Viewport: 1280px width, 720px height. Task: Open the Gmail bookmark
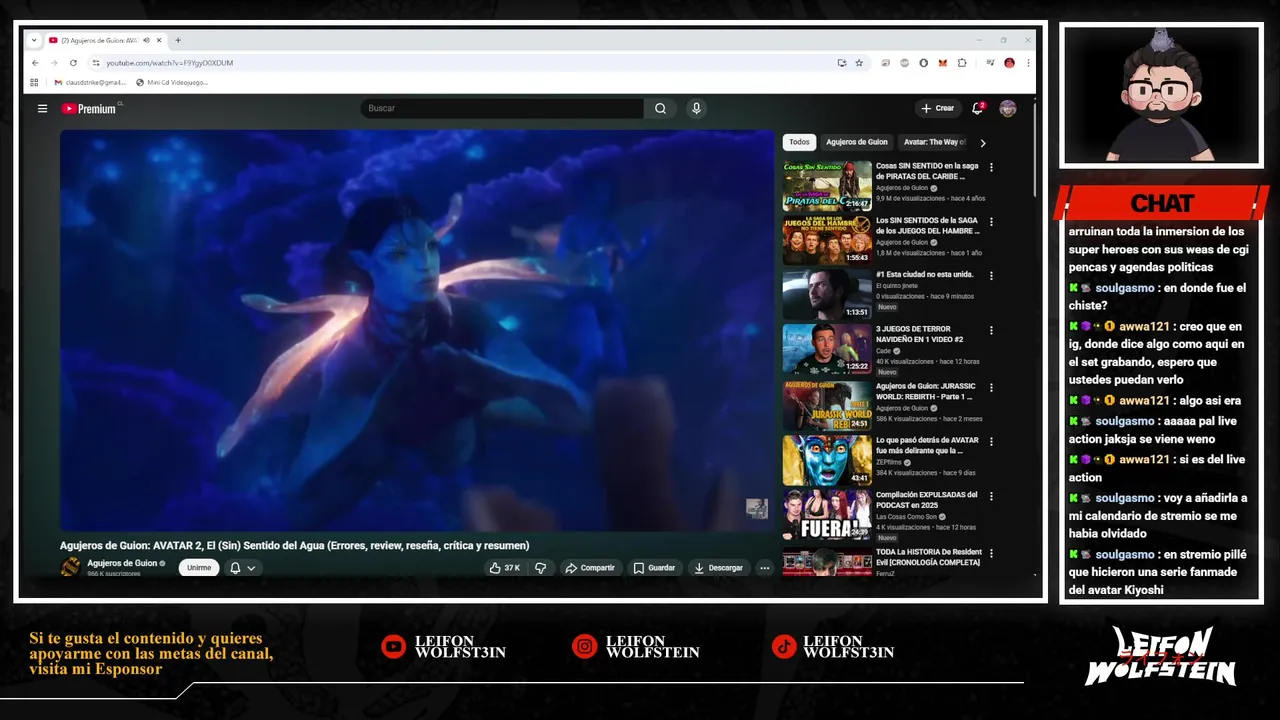pyautogui.click(x=90, y=82)
